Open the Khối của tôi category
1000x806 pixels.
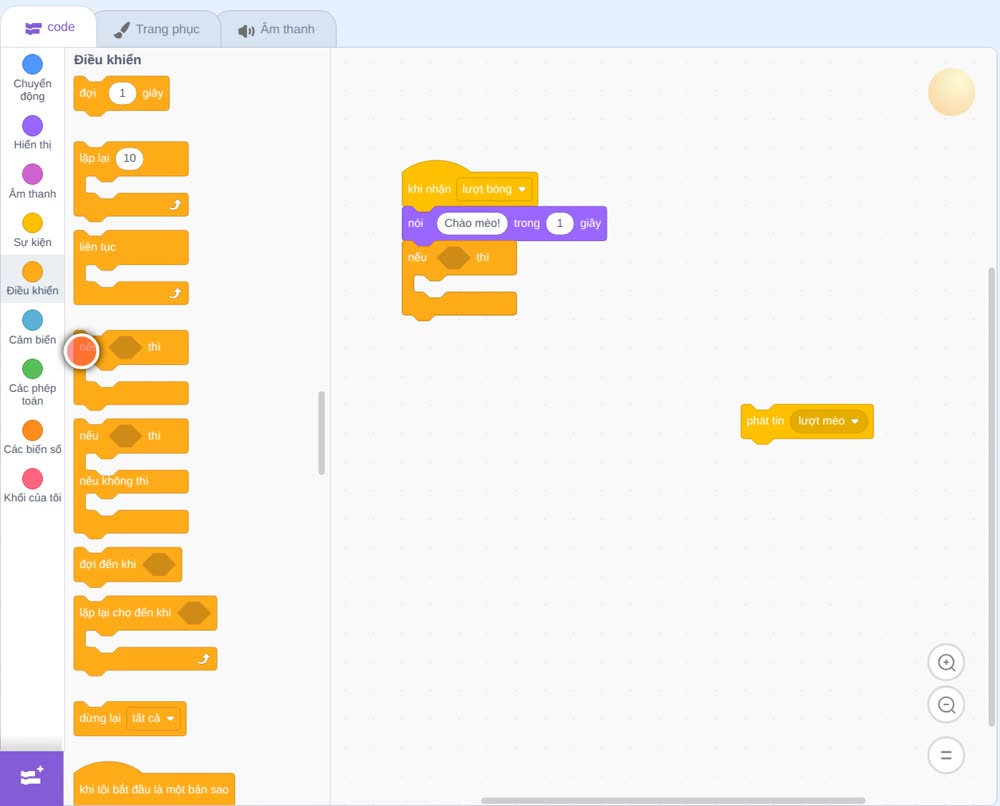33,486
